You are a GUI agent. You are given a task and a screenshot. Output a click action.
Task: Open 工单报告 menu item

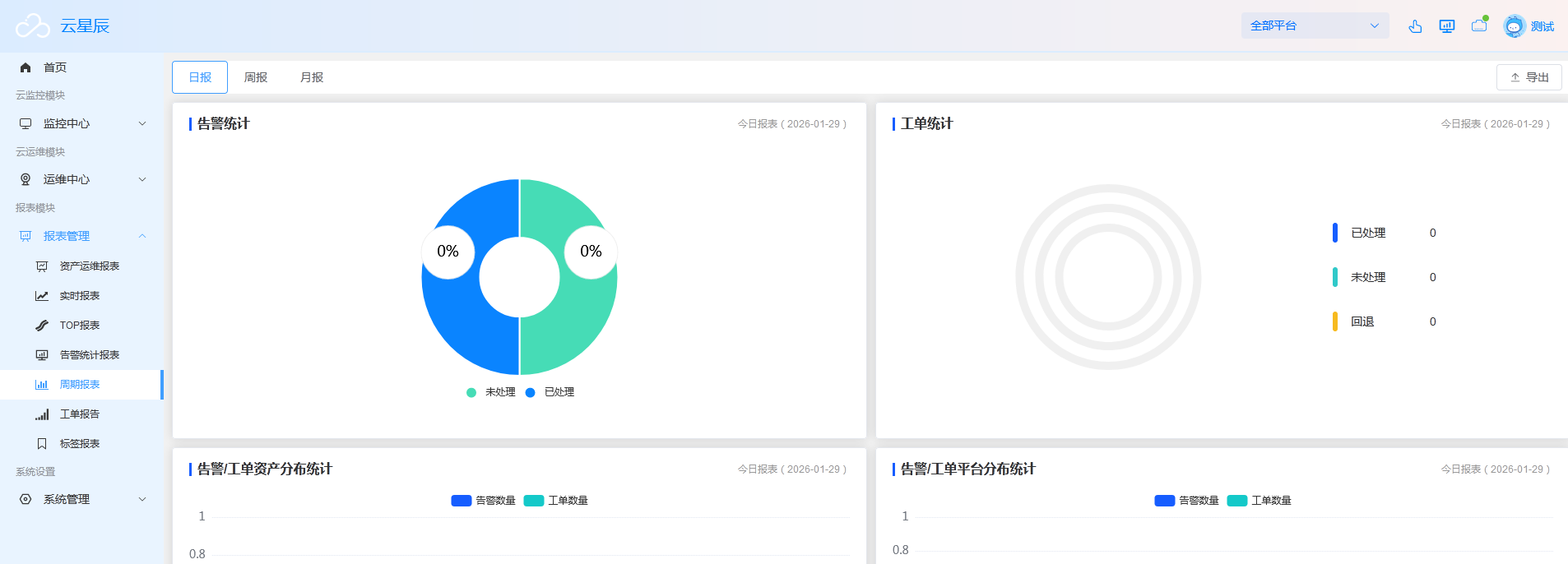(x=81, y=414)
